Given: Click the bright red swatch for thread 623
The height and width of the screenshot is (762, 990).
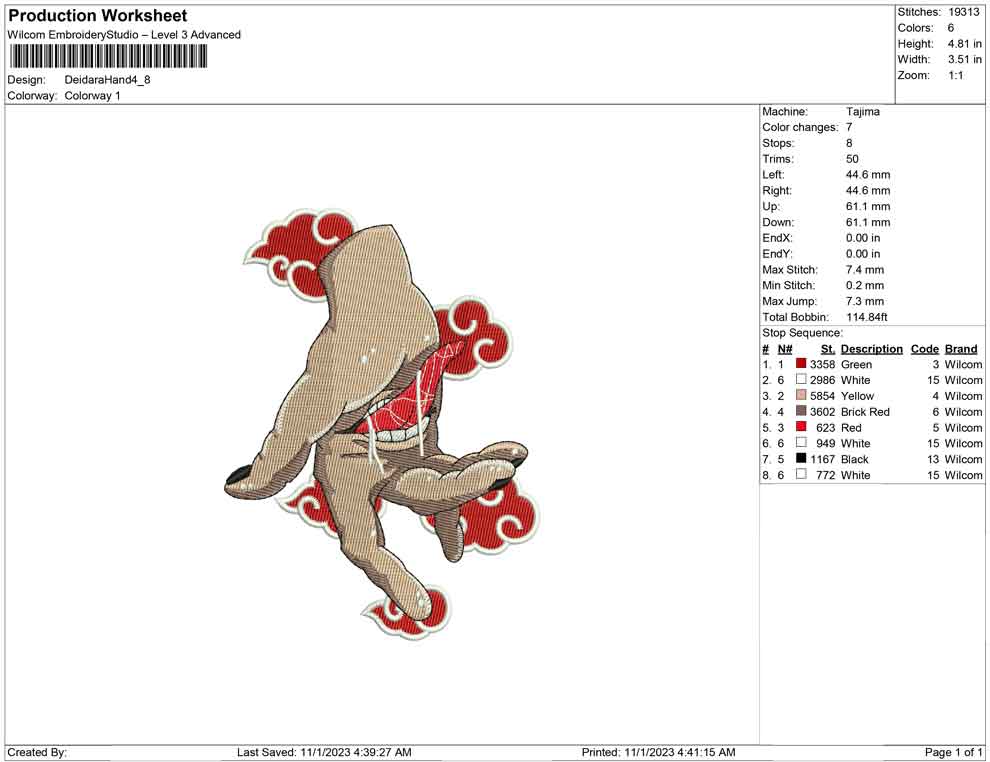Looking at the screenshot, I should (x=801, y=426).
